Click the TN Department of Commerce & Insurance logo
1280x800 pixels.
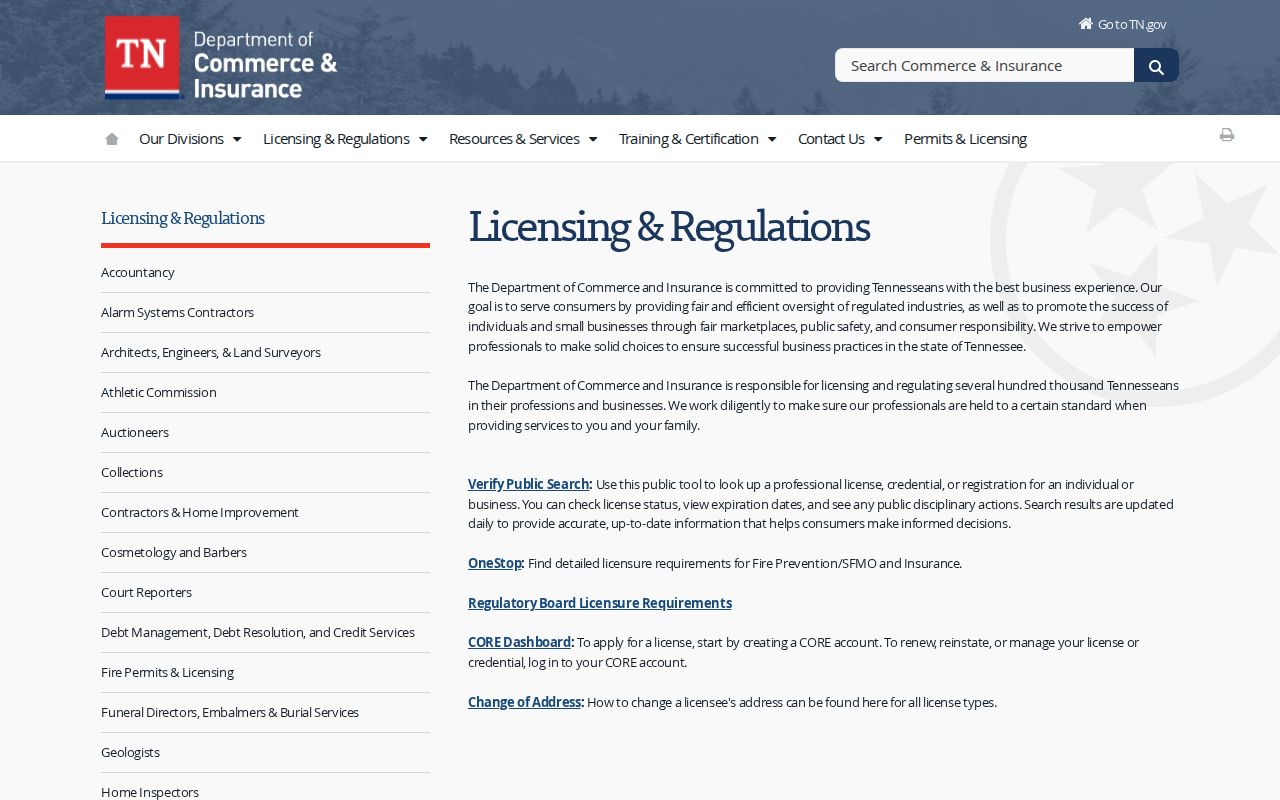click(x=221, y=58)
